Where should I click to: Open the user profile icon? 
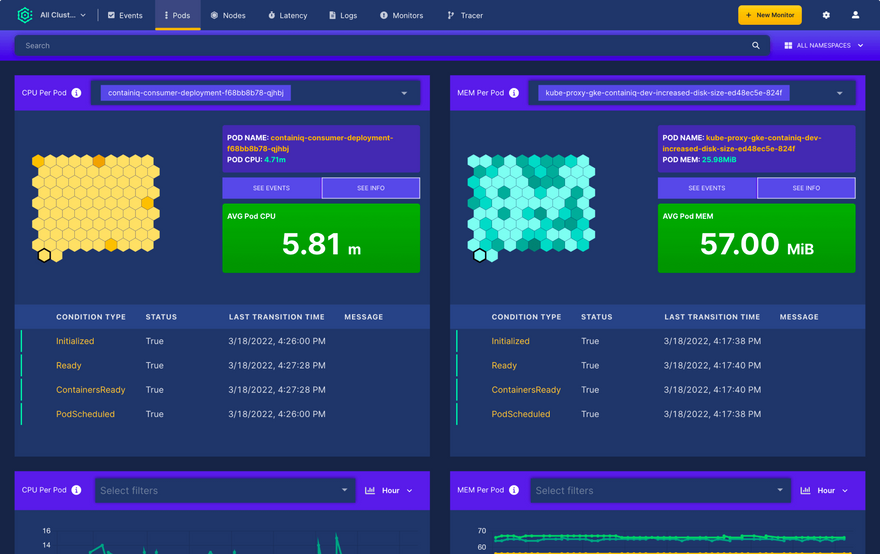(x=855, y=15)
